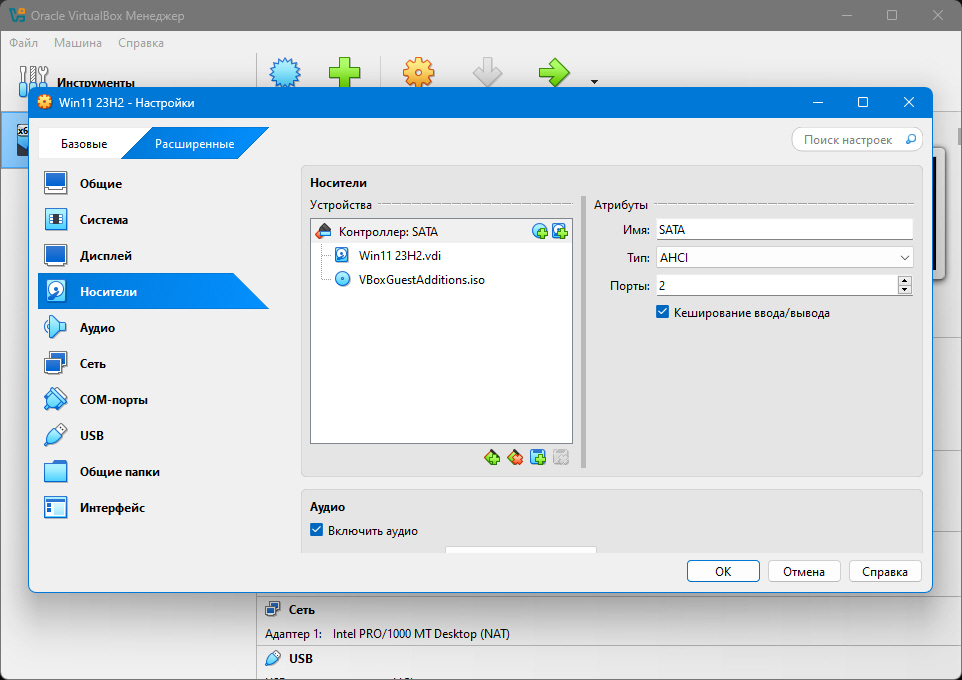Click add controller icon below devices list
Screen dimensions: 962x680
[492, 457]
